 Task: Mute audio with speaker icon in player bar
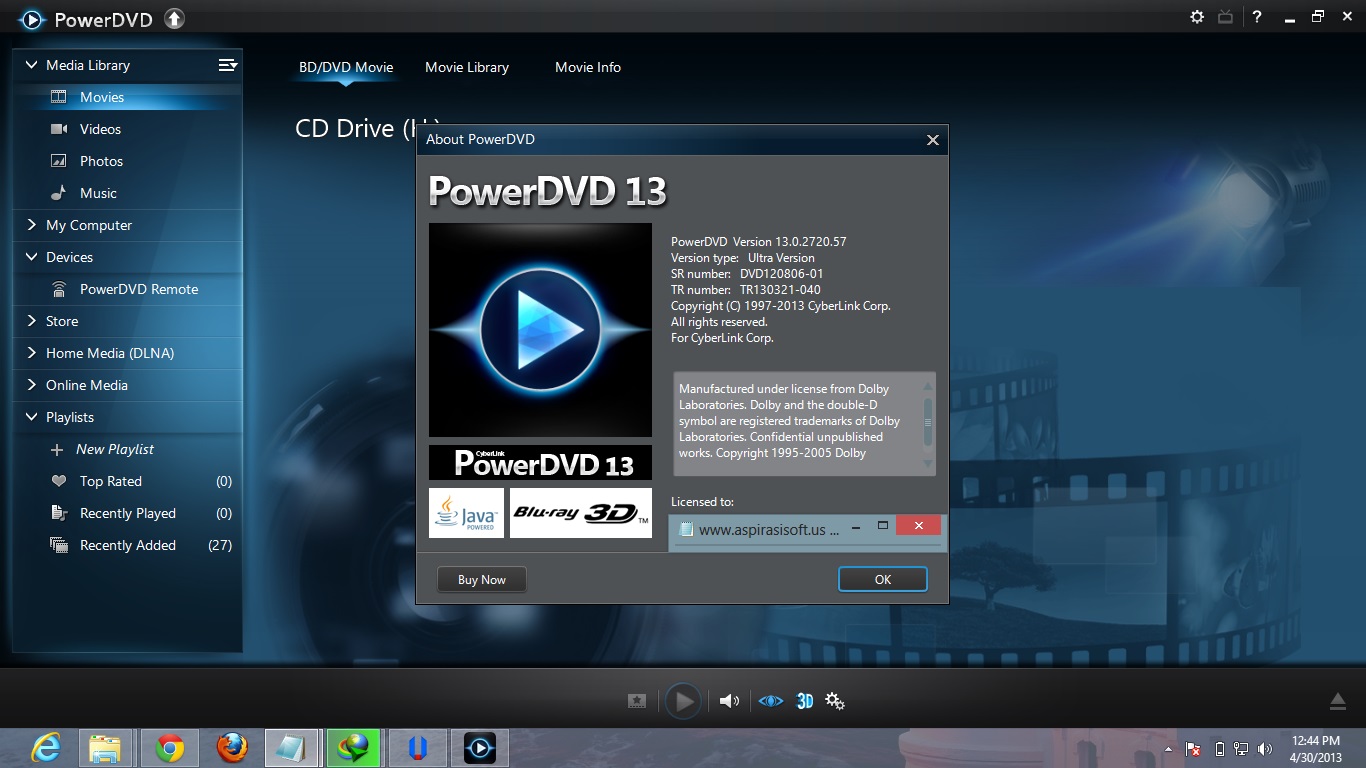730,701
